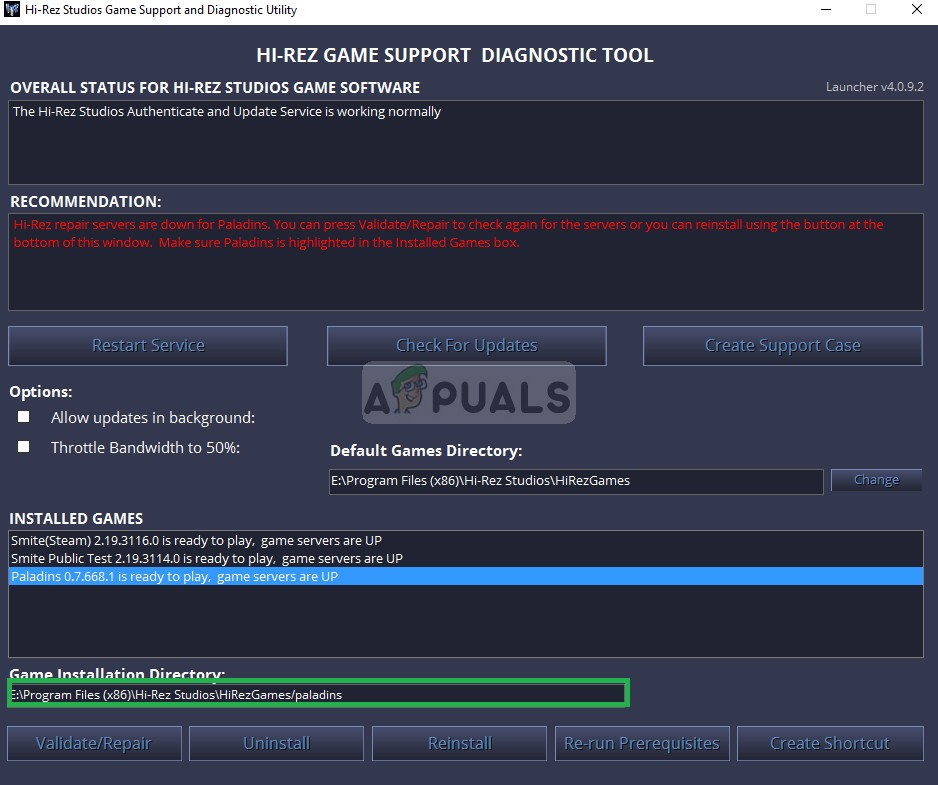Click the Hi-Rez app icon in title bar

pyautogui.click(x=11, y=10)
